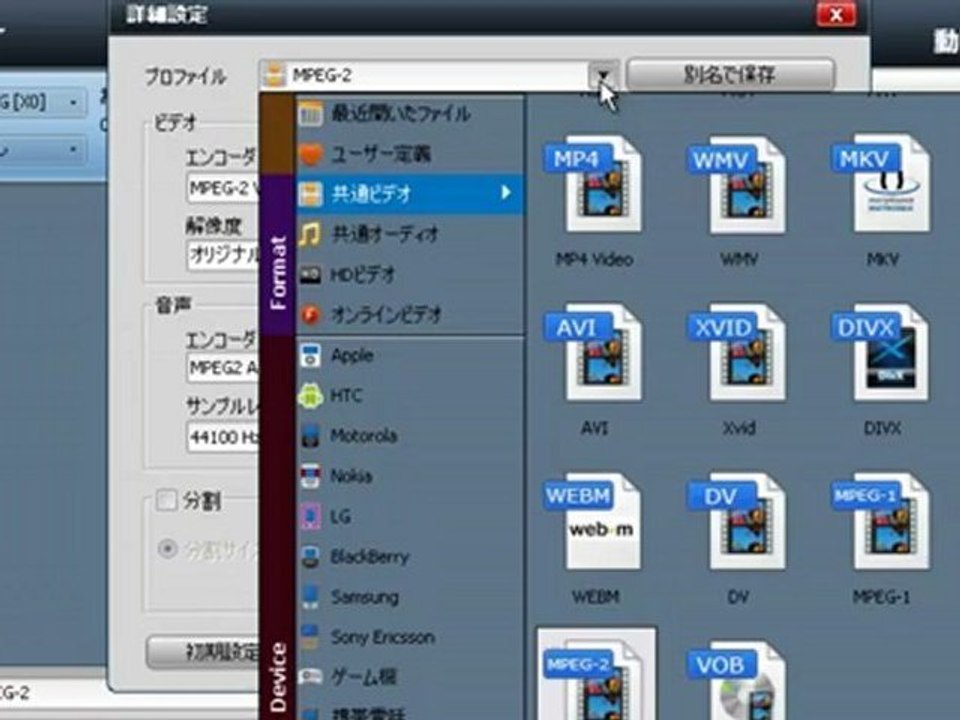This screenshot has width=960, height=720.
Task: Enable the 分割 checkbox
Action: (167, 500)
